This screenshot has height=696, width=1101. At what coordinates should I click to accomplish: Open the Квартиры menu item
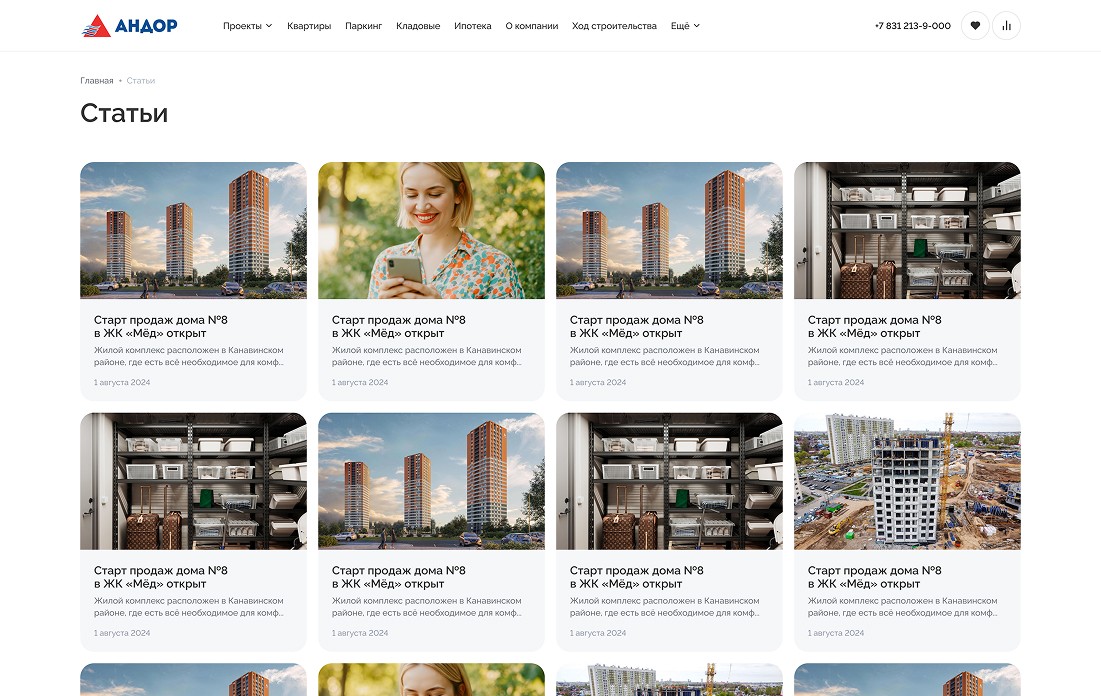click(x=309, y=26)
